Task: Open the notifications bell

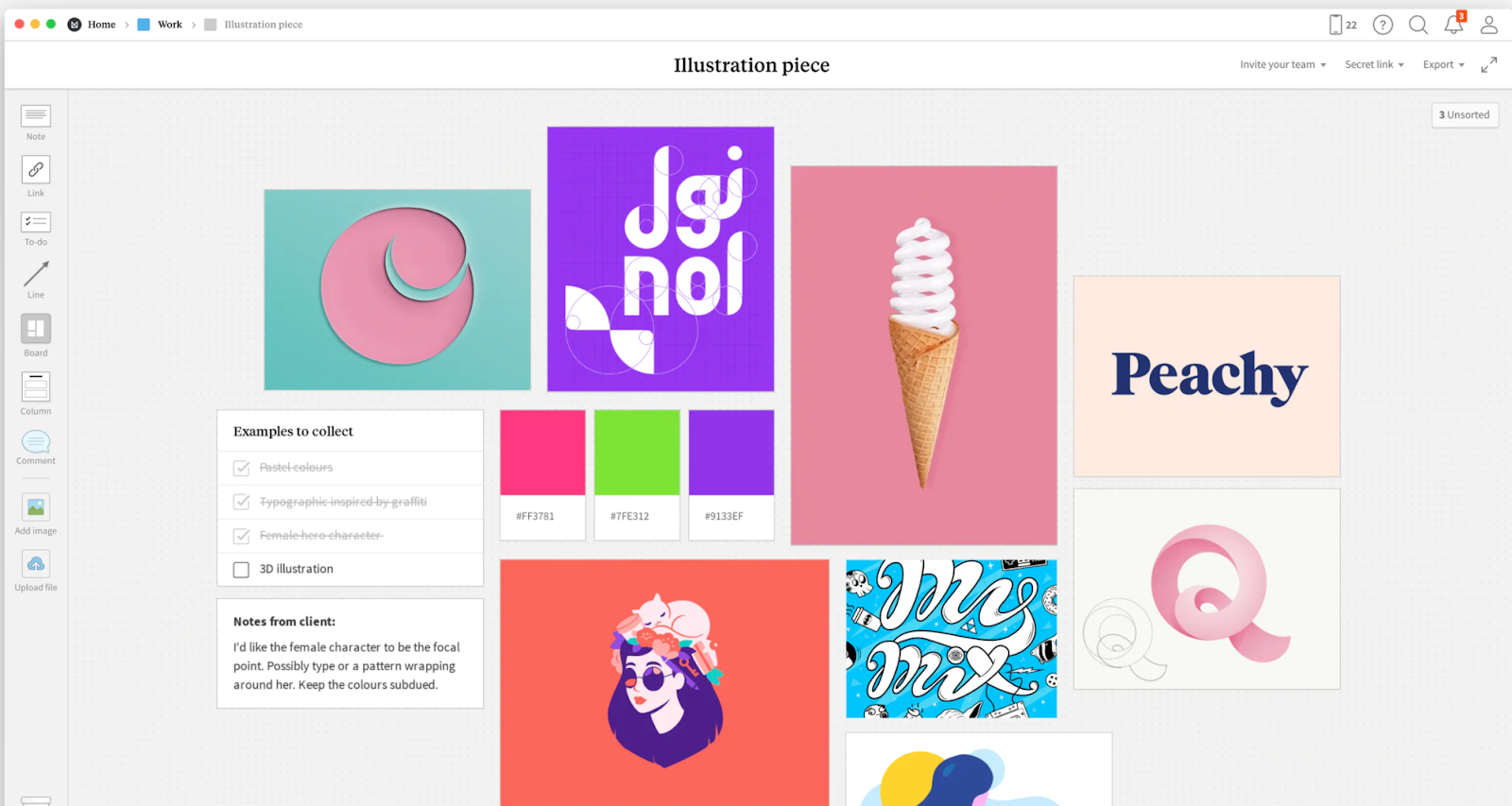Action: coord(1453,25)
